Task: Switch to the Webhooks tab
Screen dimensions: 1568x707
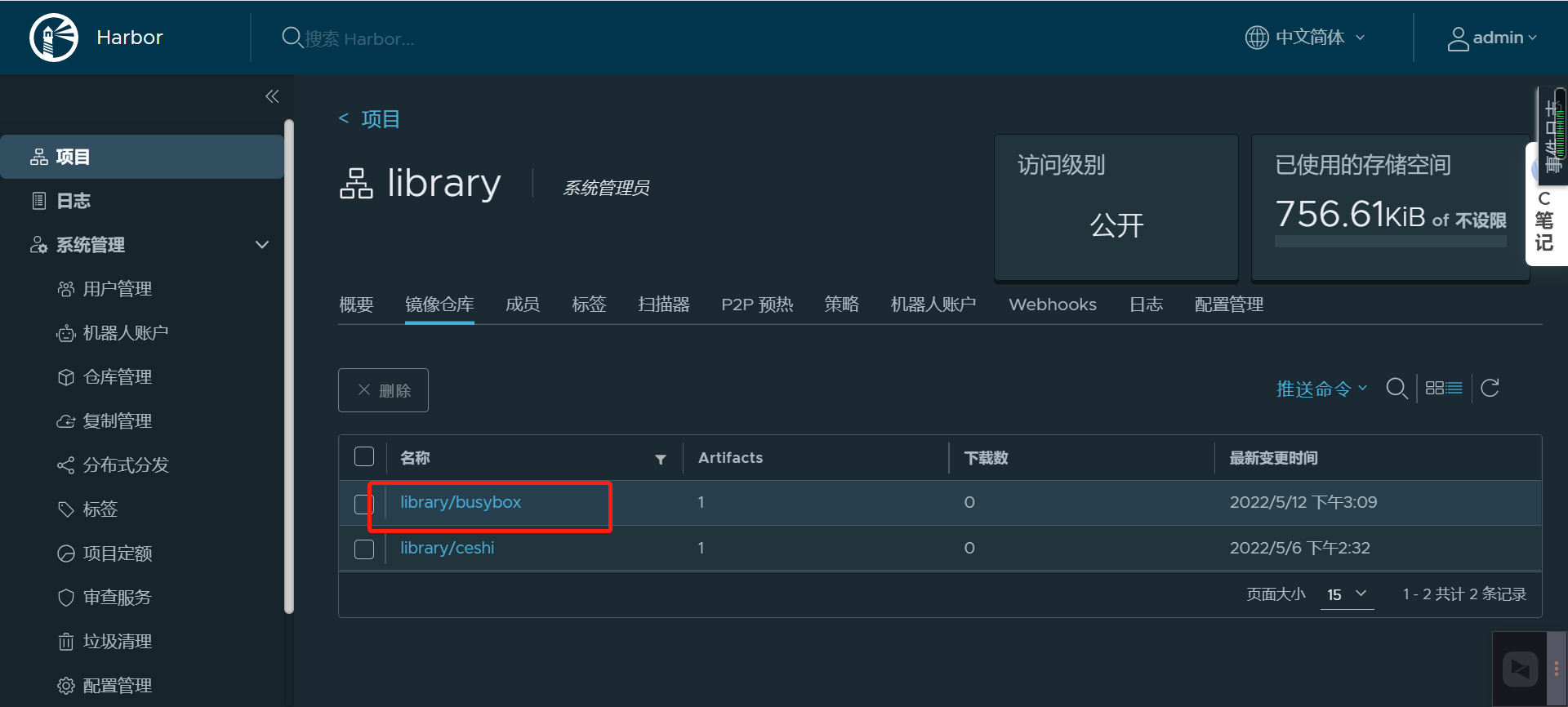Action: coord(1052,305)
